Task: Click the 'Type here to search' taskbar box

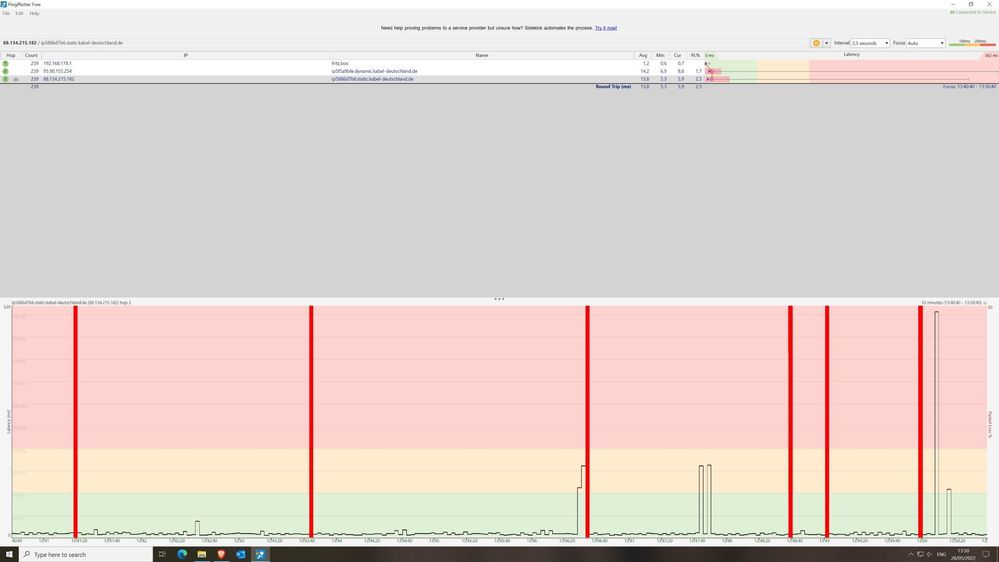Action: click(x=85, y=554)
